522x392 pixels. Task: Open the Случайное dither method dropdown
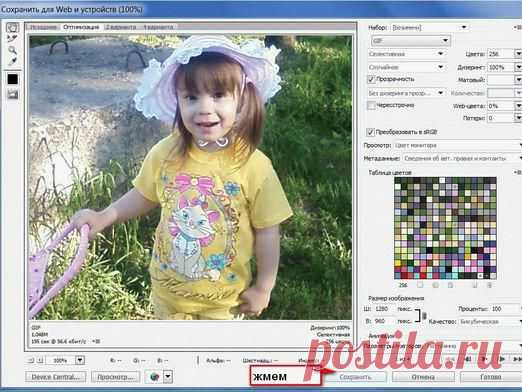click(x=406, y=67)
